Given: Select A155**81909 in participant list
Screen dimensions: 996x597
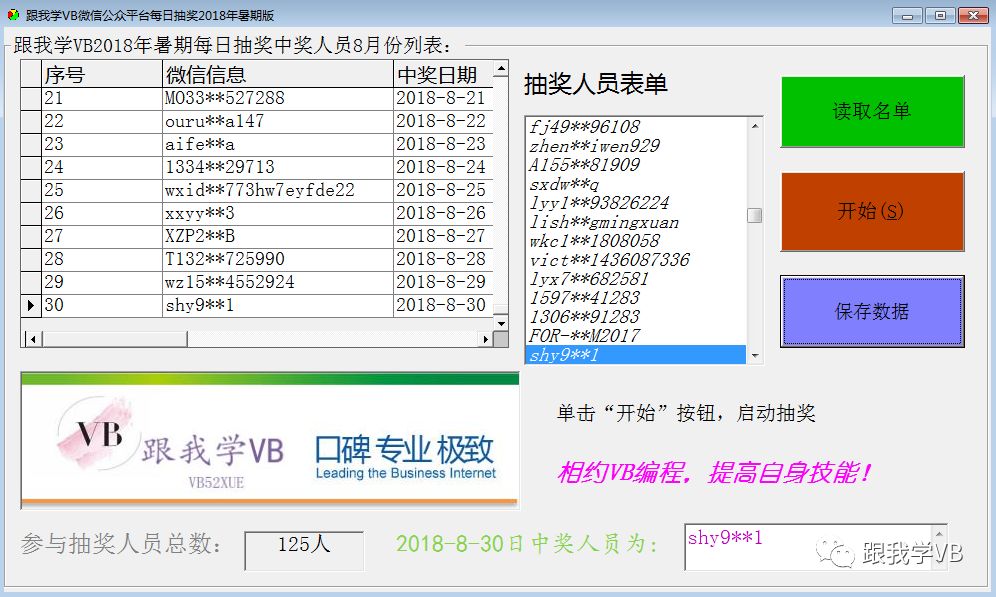Looking at the screenshot, I should pyautogui.click(x=636, y=165).
